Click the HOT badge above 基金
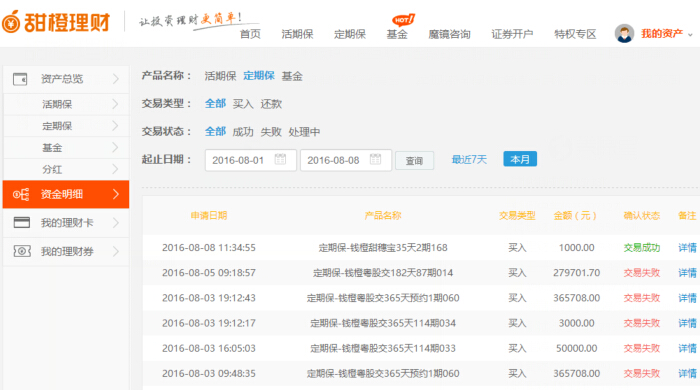The height and width of the screenshot is (390, 700). [x=403, y=20]
